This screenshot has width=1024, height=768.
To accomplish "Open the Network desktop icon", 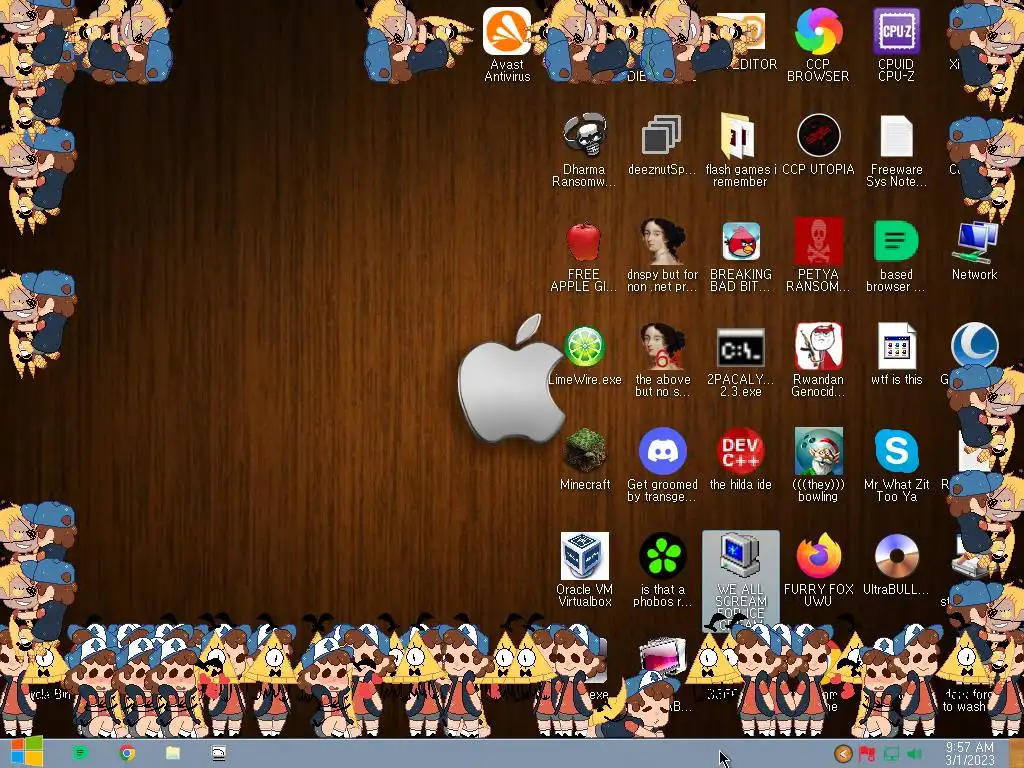I will [x=974, y=251].
